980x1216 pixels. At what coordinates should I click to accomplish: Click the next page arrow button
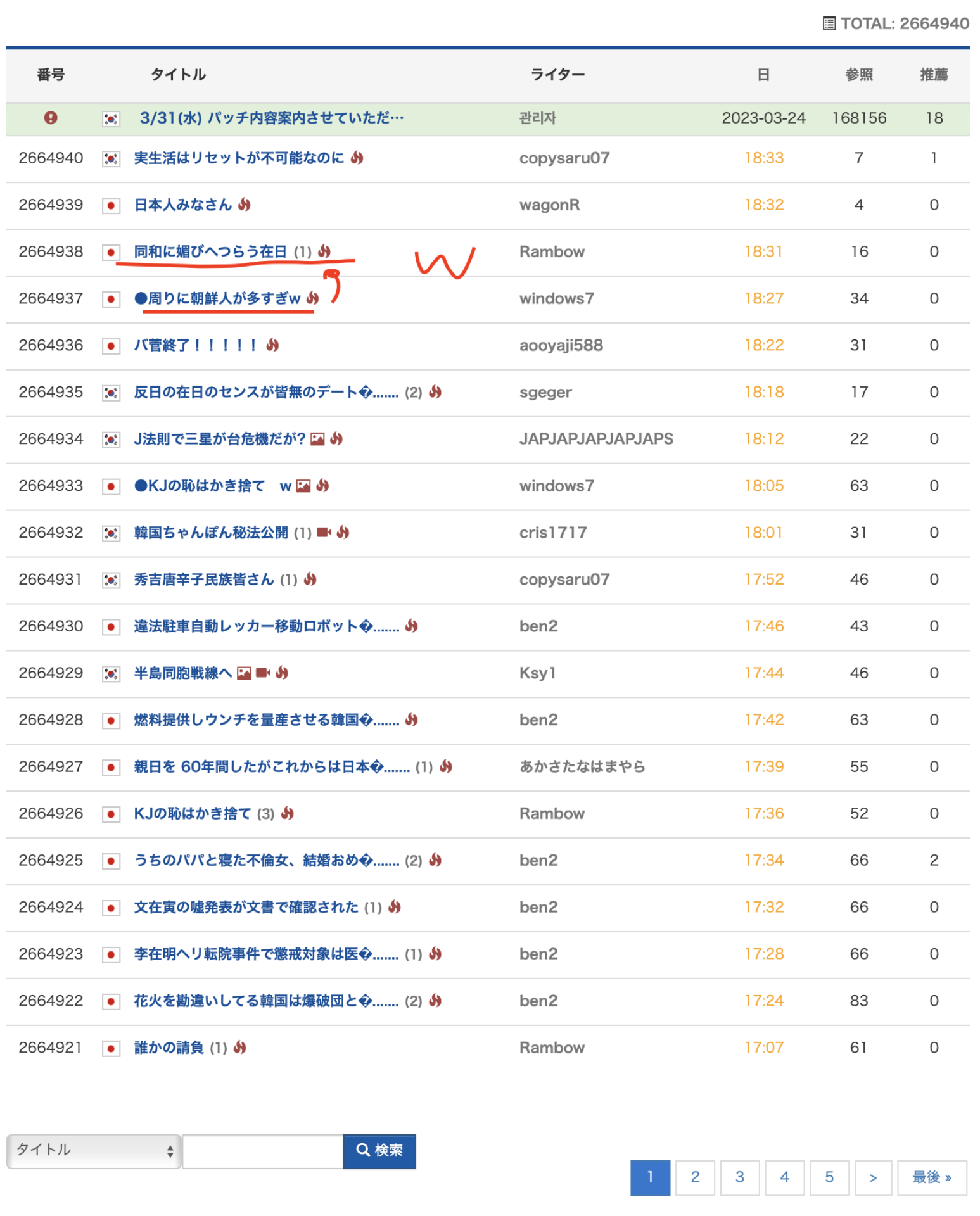[x=873, y=1177]
